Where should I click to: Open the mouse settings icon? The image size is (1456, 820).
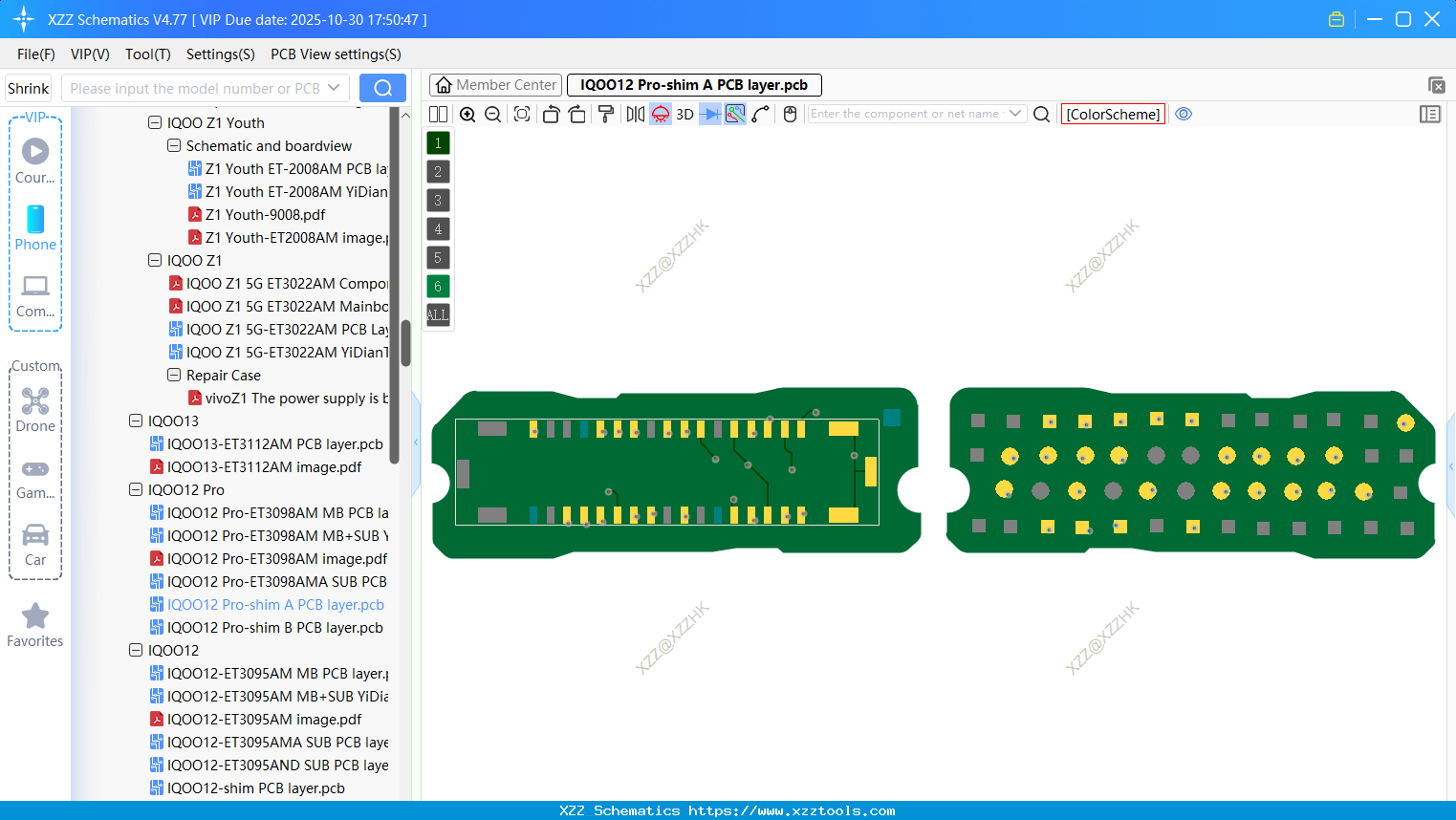[790, 114]
